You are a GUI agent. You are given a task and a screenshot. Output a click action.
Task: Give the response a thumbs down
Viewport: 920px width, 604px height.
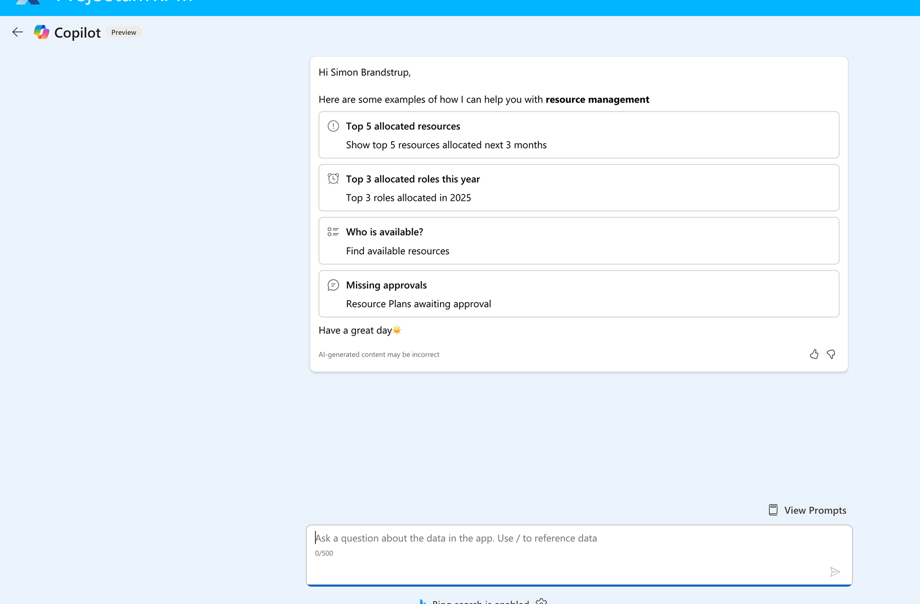(x=831, y=354)
